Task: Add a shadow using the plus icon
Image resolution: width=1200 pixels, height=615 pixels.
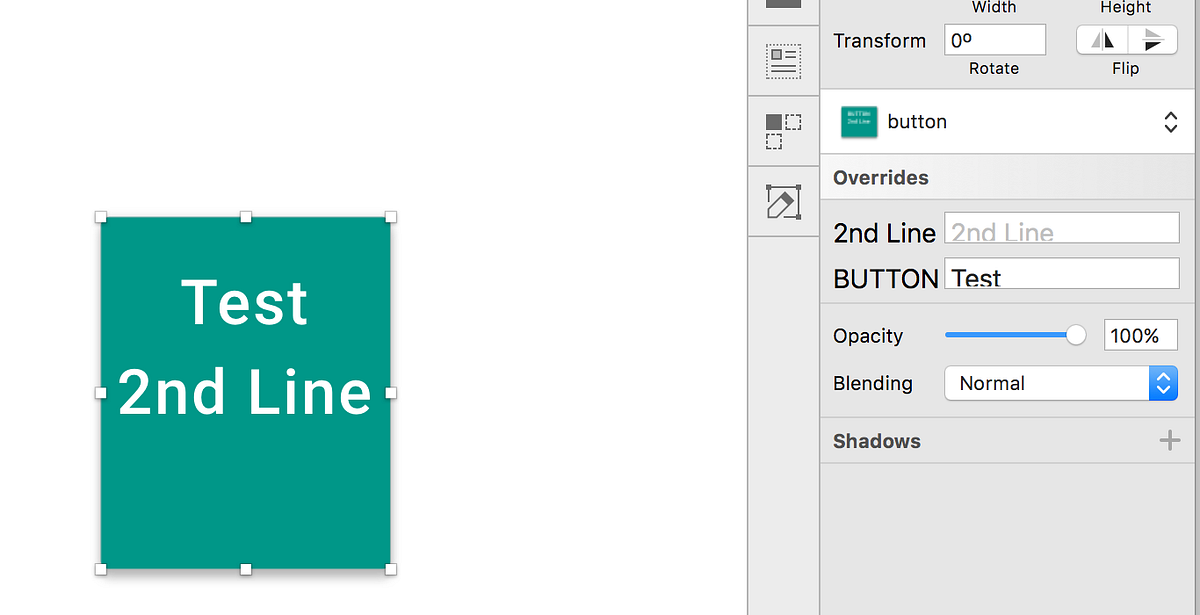Action: 1169,440
